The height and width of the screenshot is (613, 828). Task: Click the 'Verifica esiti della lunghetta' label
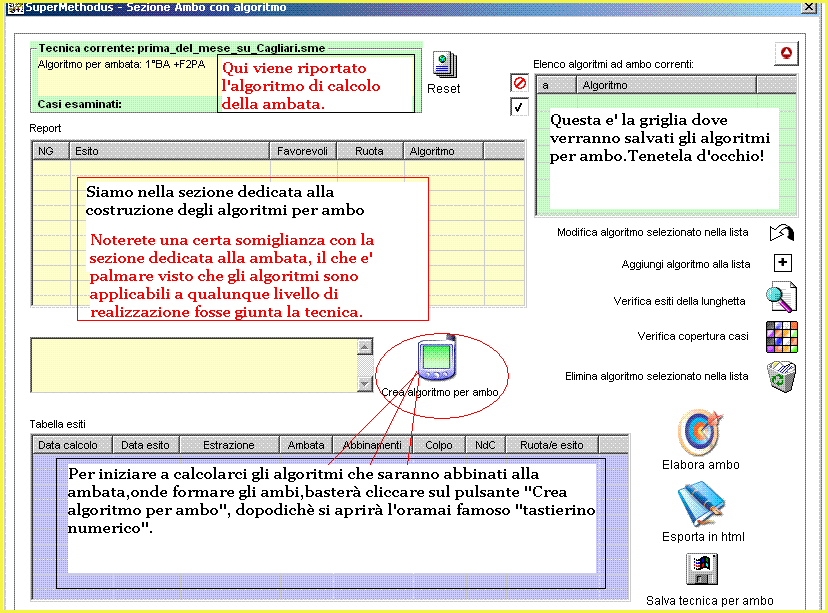tap(679, 301)
